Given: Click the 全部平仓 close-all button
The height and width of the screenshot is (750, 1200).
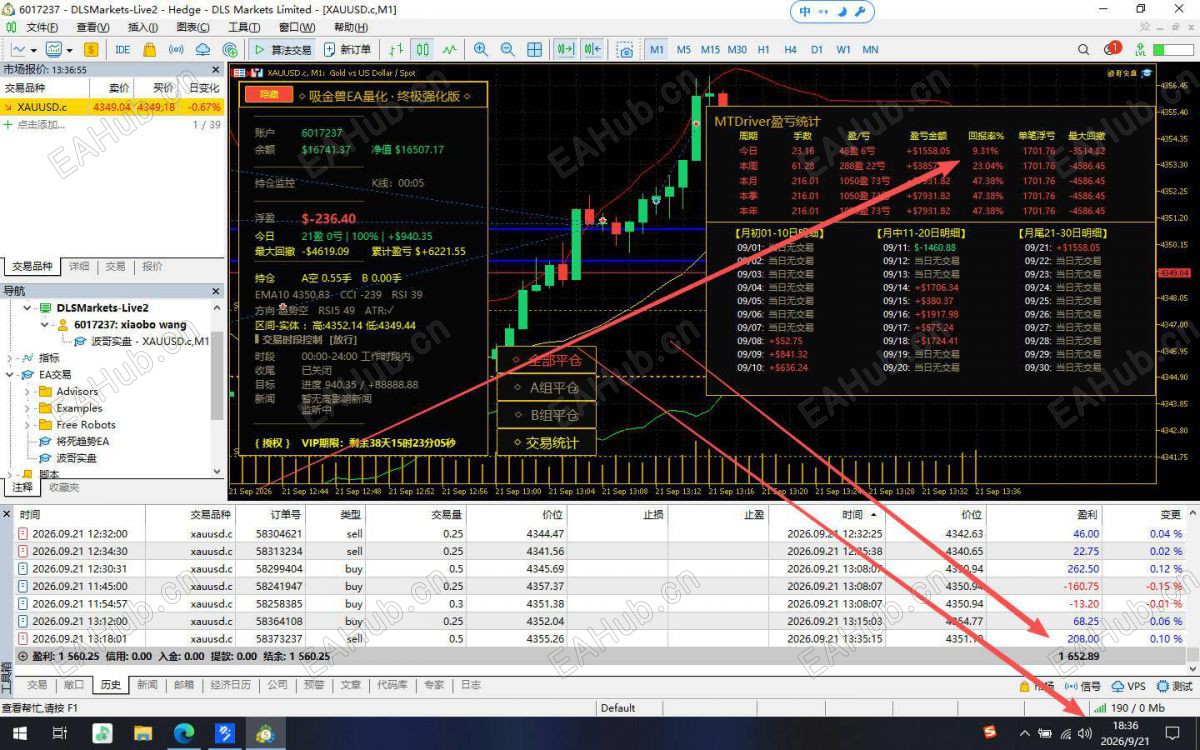Looking at the screenshot, I should pyautogui.click(x=546, y=360).
